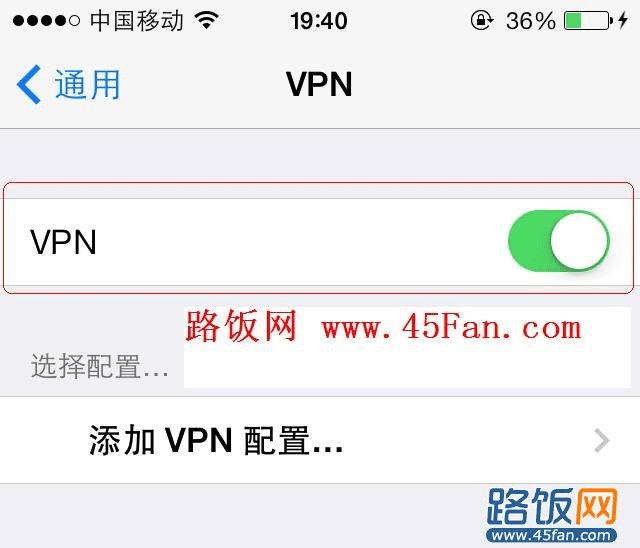Tap the 中国移动 carrier label
Screen dimensions: 640x548
pos(136,20)
